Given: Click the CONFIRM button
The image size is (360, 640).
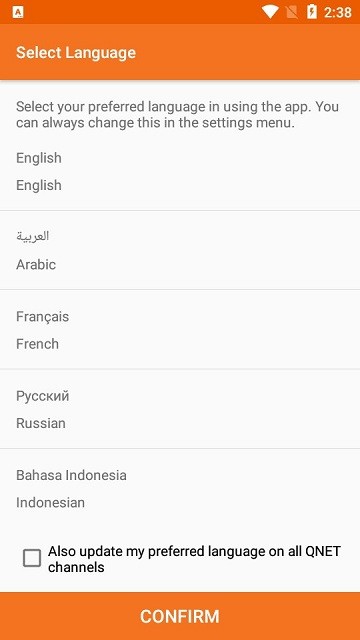Looking at the screenshot, I should pos(180,616).
